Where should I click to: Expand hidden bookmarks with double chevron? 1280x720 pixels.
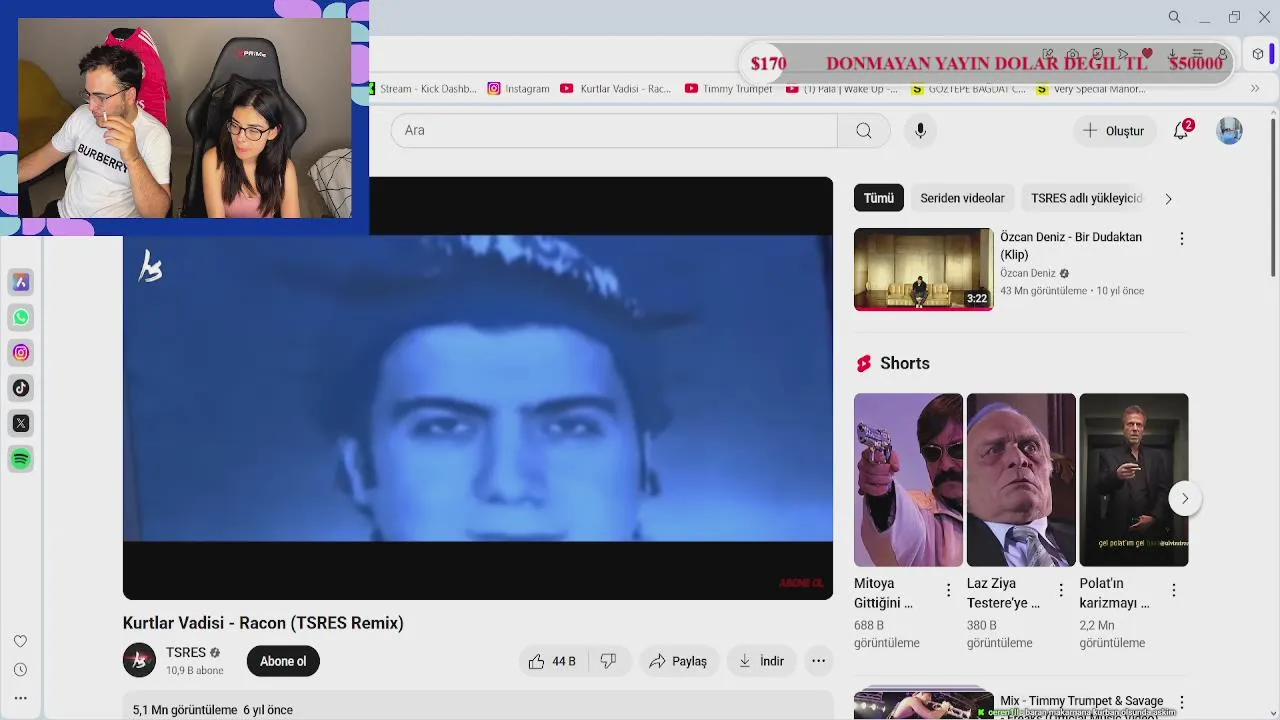coord(1255,88)
